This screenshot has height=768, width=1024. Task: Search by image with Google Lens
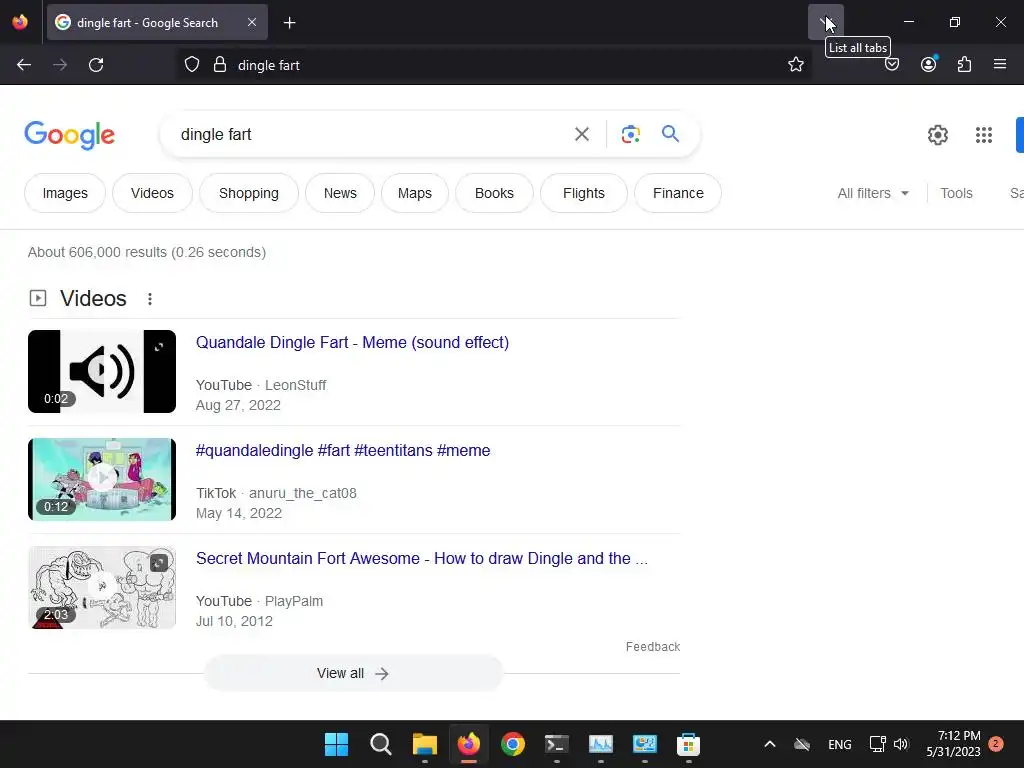[x=630, y=135]
